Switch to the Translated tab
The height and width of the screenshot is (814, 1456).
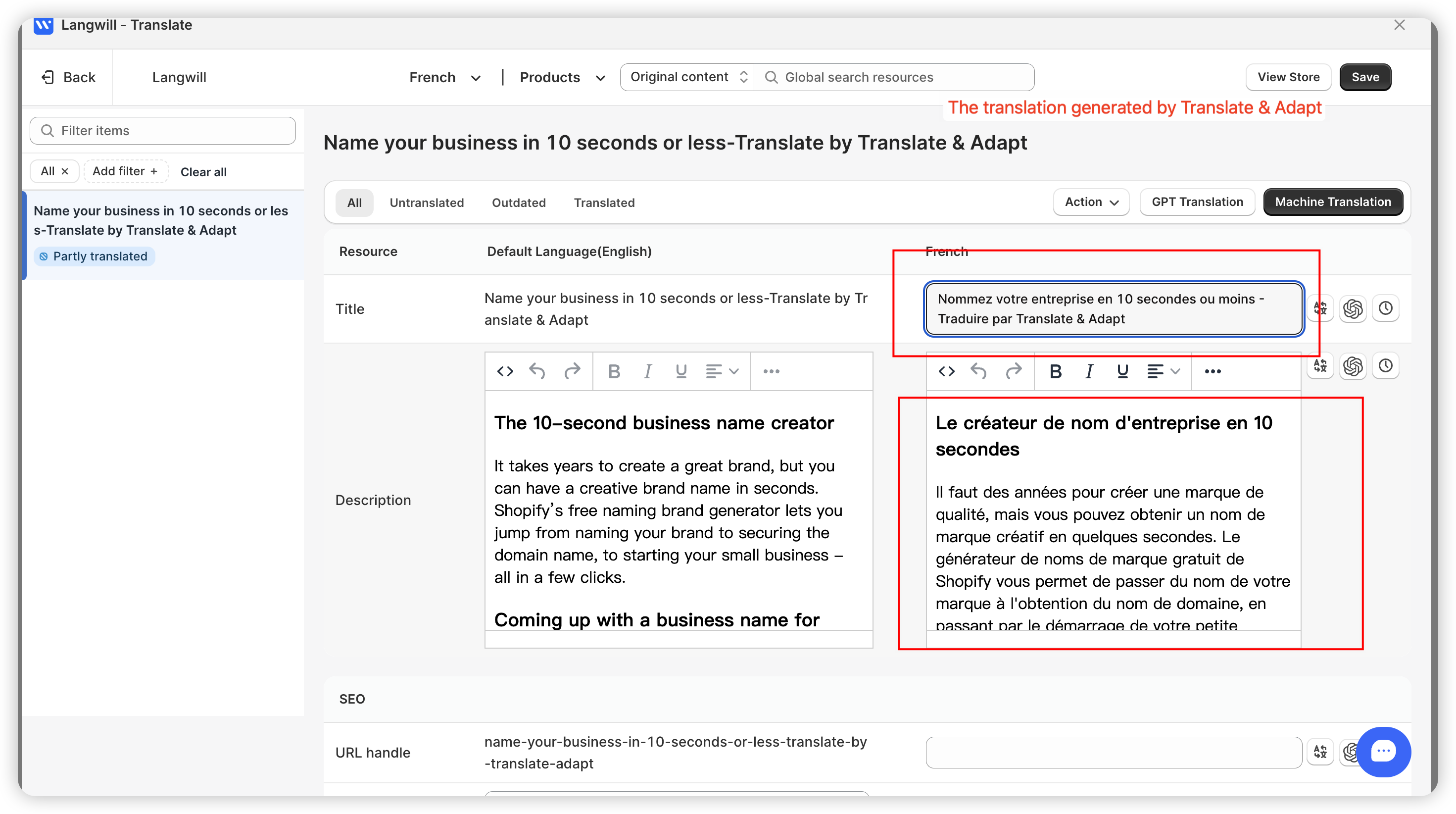[604, 203]
